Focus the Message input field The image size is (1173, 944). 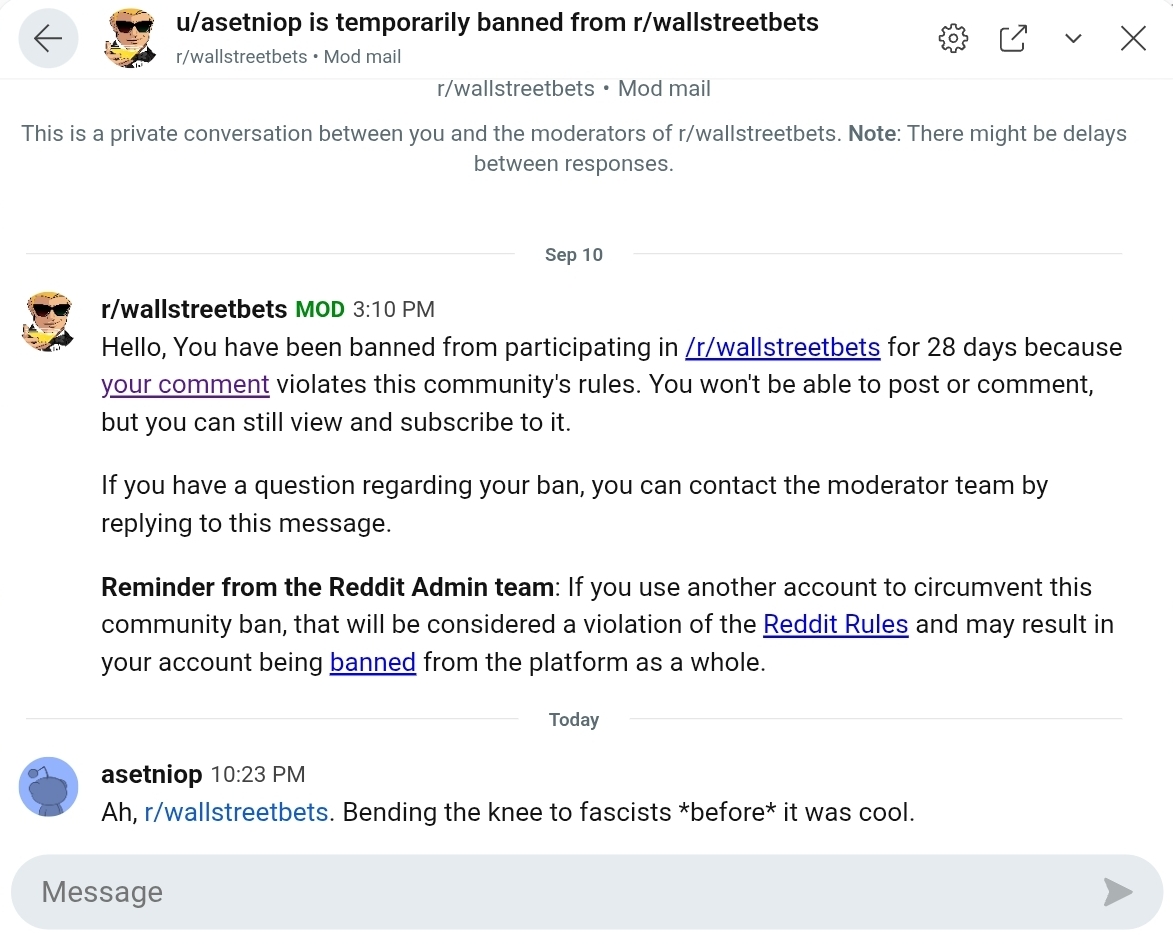click(x=560, y=892)
